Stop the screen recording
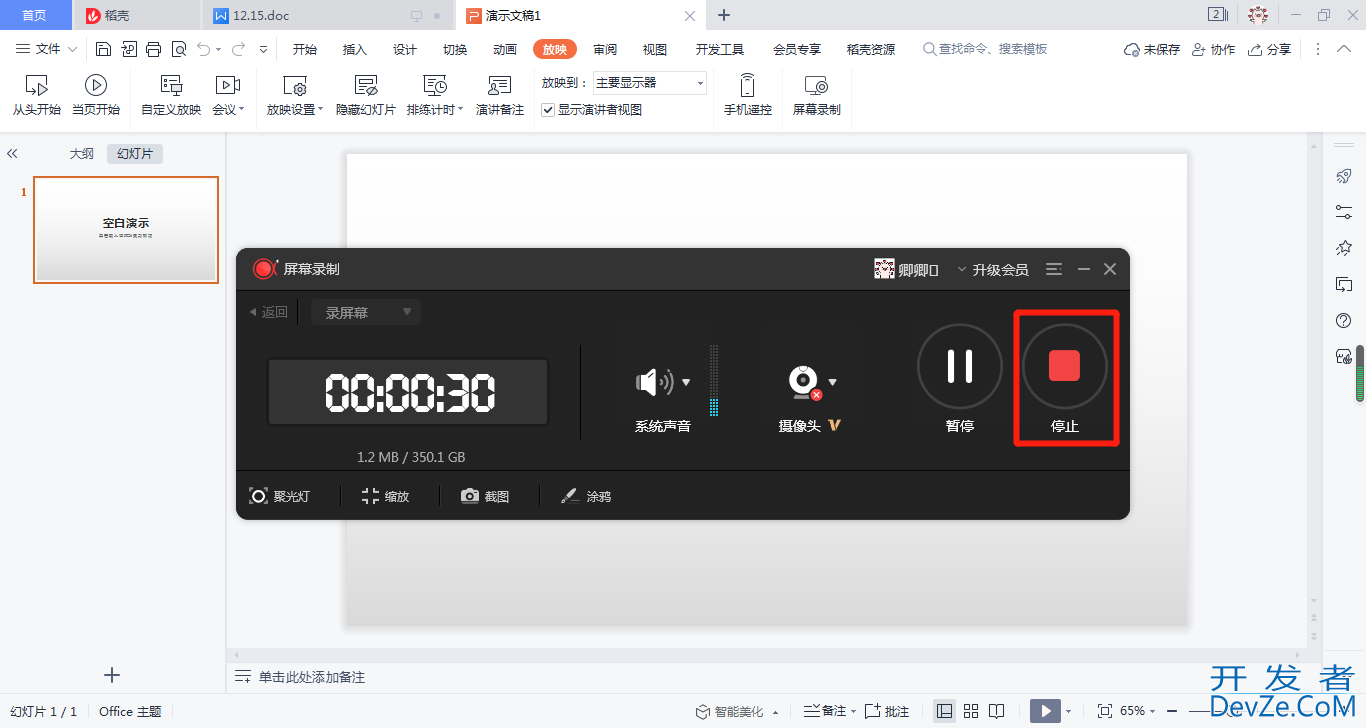Image resolution: width=1366 pixels, height=728 pixels. 1065,366
